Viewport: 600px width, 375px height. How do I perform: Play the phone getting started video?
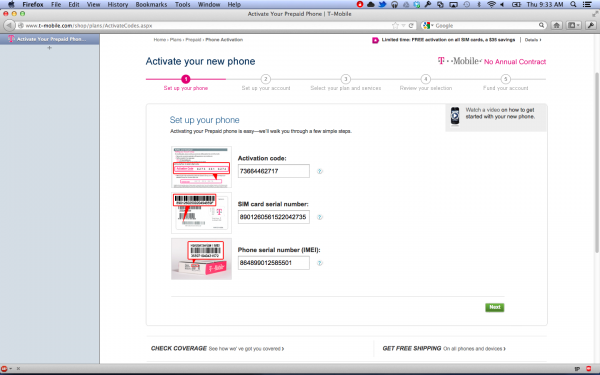click(x=455, y=116)
